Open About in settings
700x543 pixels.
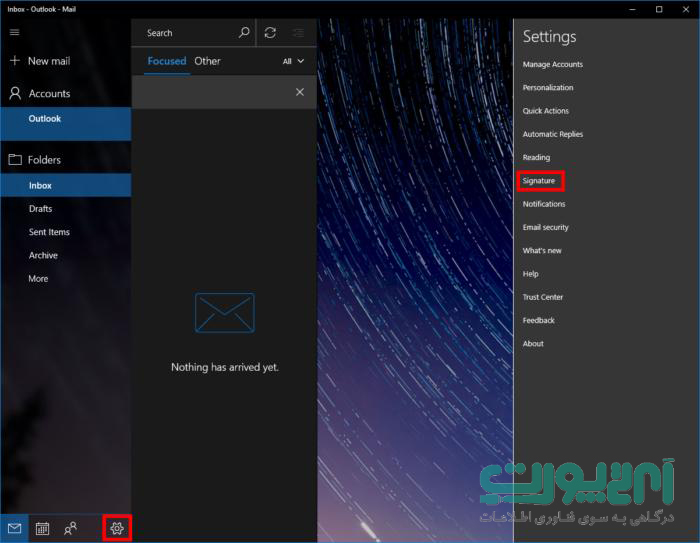(x=533, y=343)
